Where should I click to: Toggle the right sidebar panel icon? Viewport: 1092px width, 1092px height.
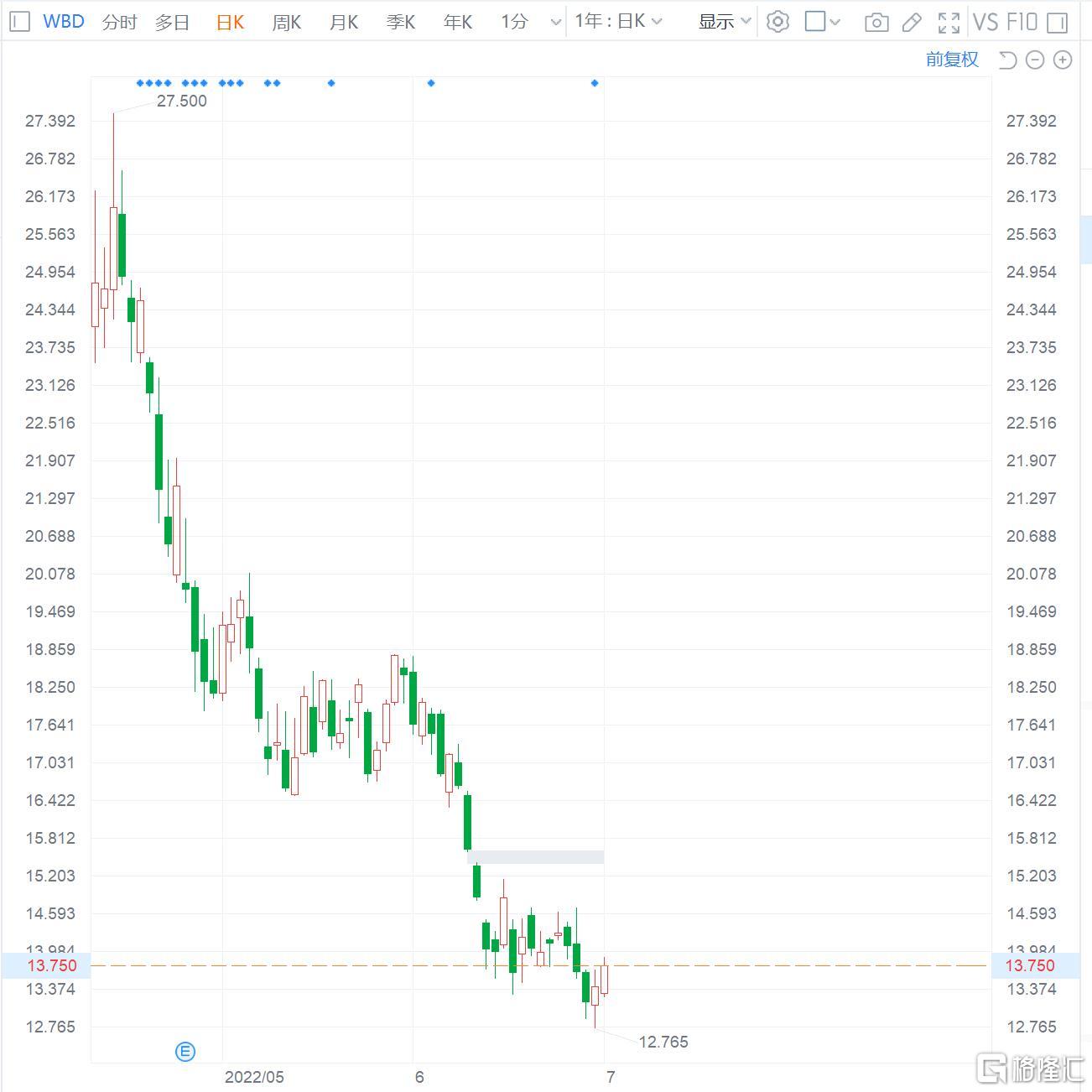pos(1058,23)
